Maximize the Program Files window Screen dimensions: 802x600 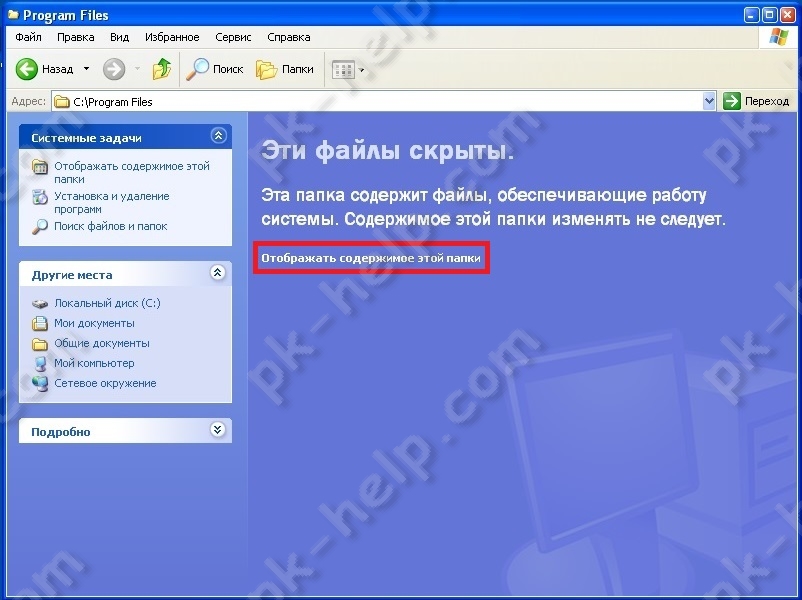click(769, 15)
